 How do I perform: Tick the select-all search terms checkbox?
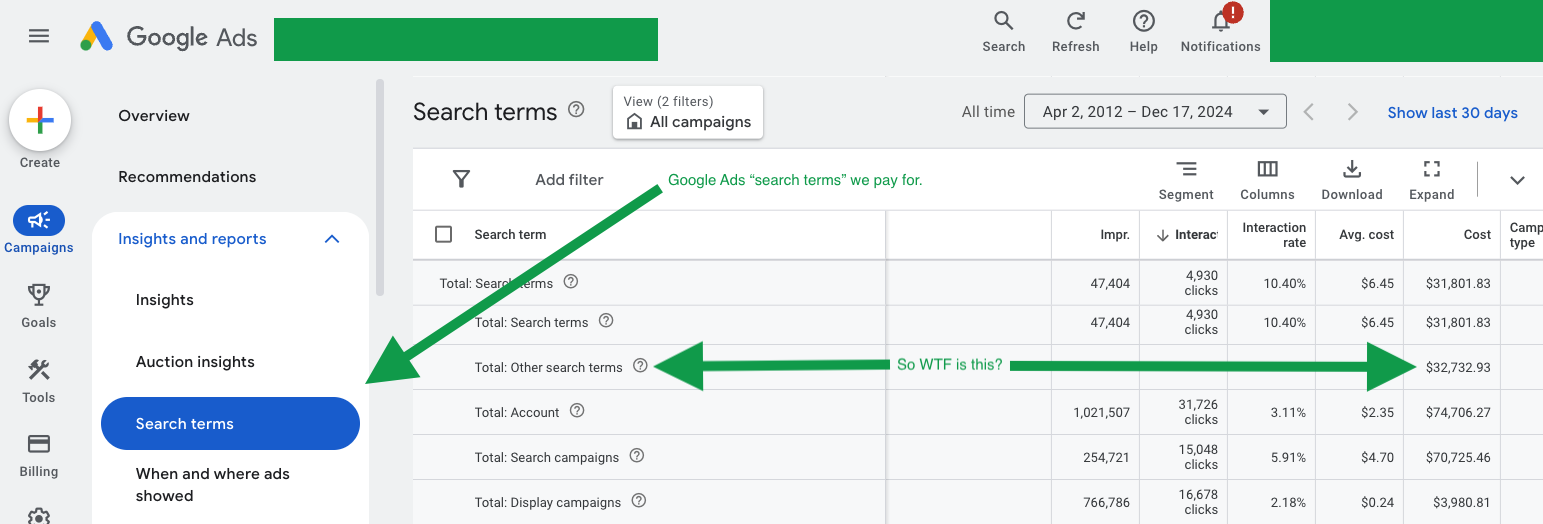tap(444, 234)
